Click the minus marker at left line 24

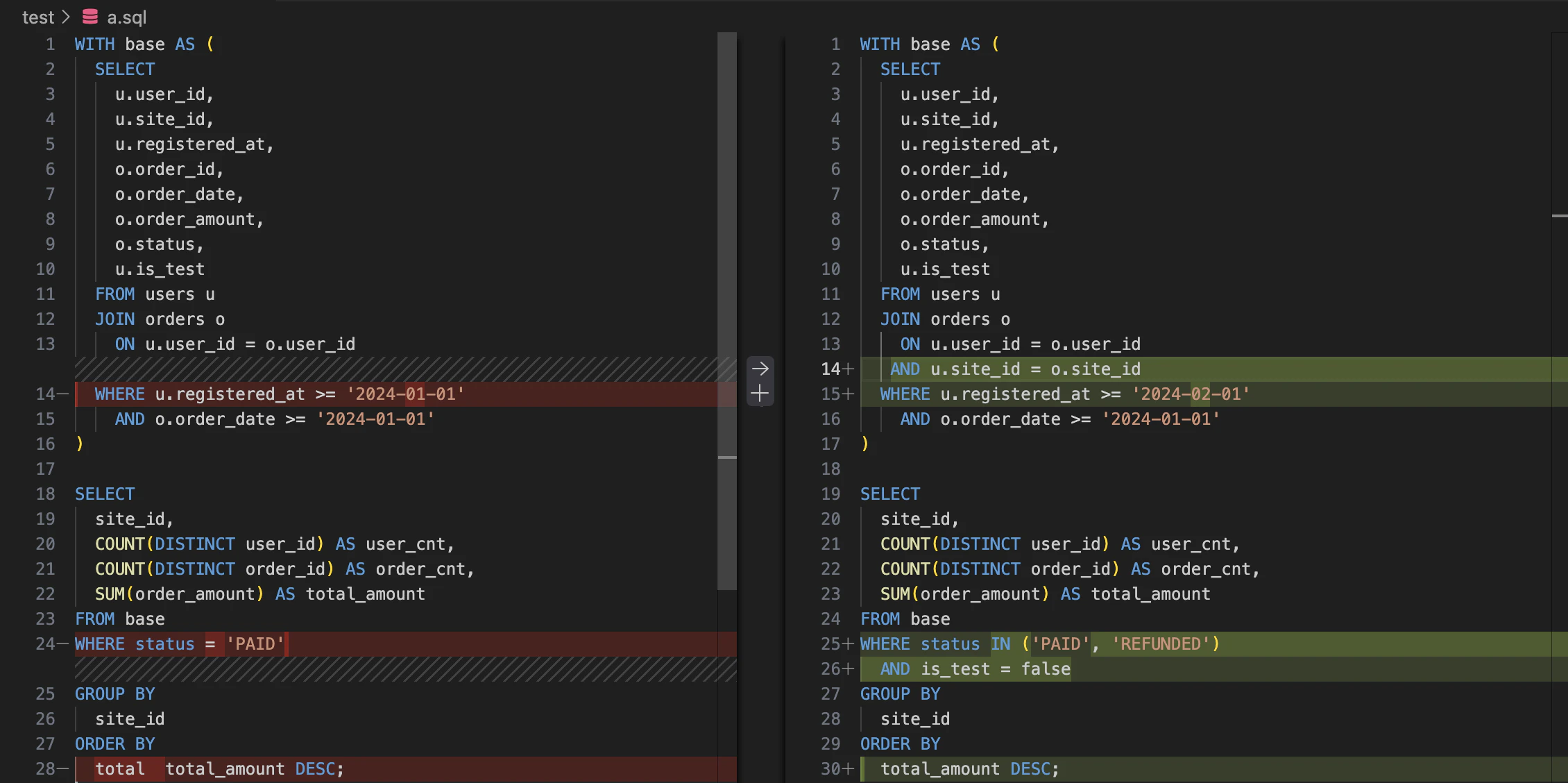tap(62, 644)
